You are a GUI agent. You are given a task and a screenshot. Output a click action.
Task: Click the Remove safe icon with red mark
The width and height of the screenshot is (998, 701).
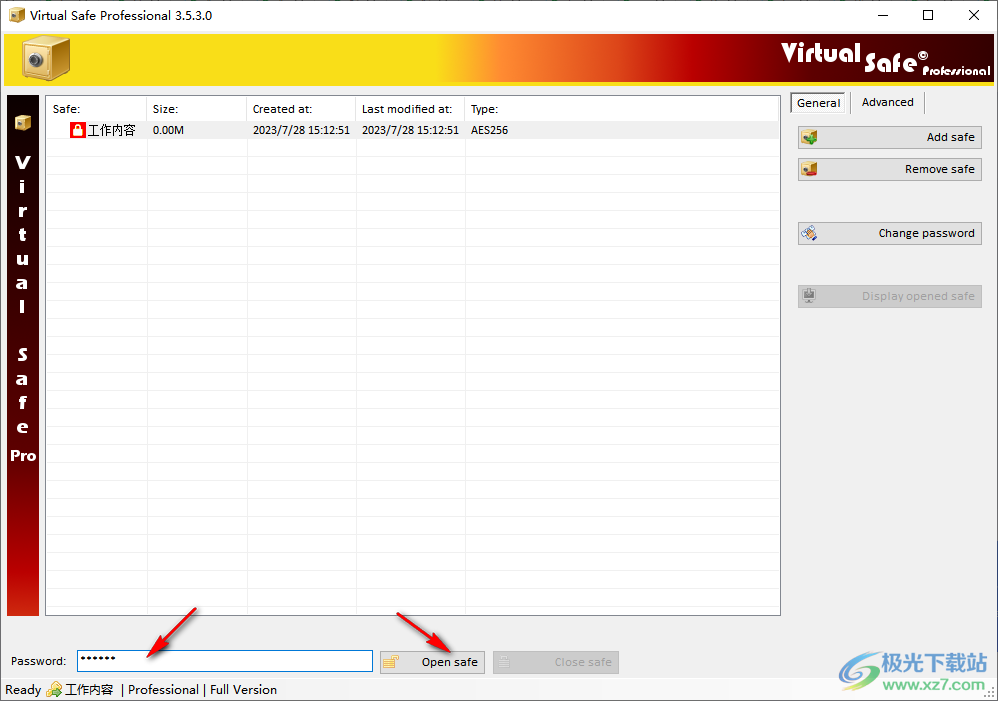(809, 169)
